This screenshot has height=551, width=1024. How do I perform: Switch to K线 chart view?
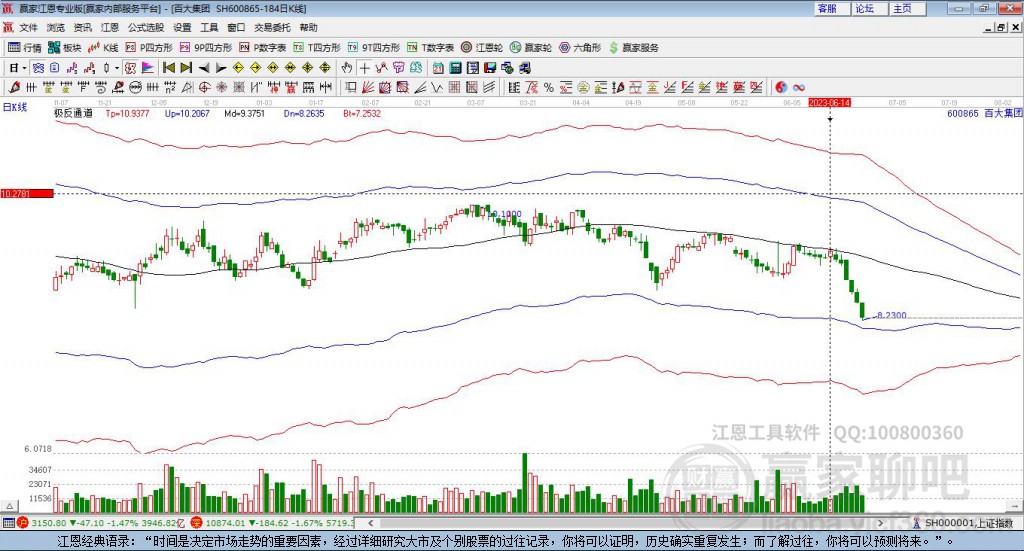103,47
